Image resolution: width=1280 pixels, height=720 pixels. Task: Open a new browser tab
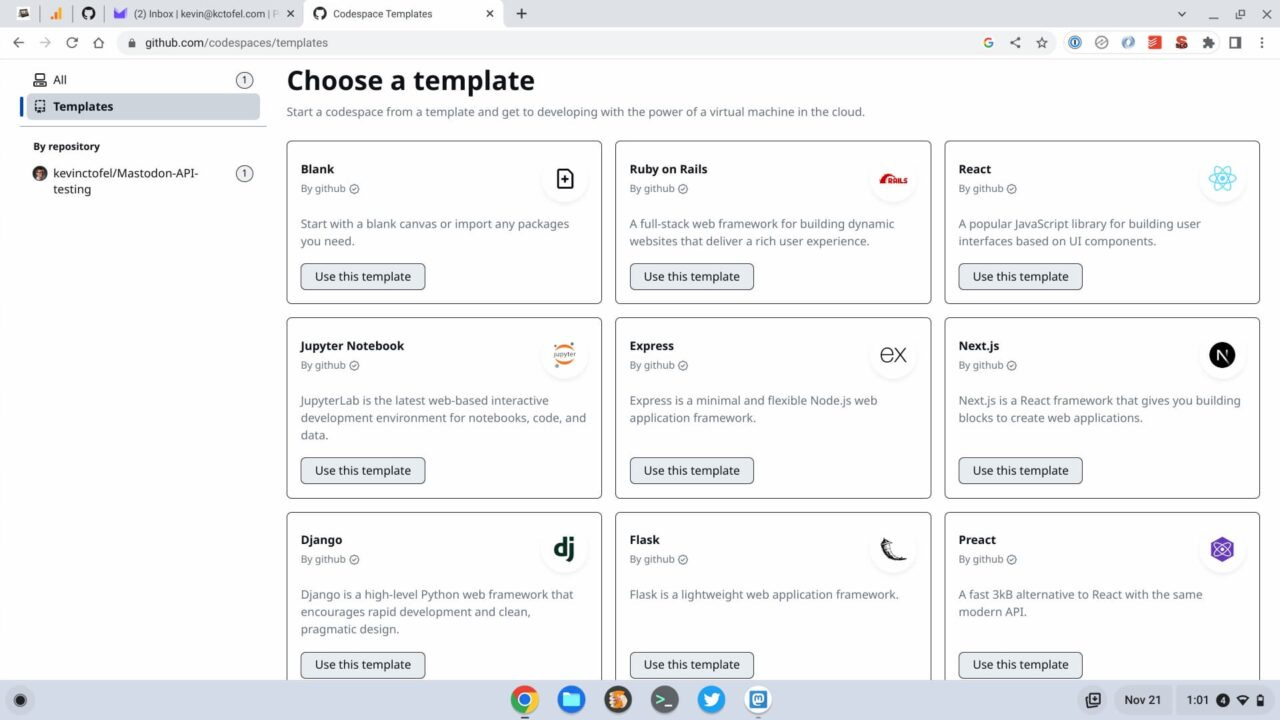[x=521, y=14]
